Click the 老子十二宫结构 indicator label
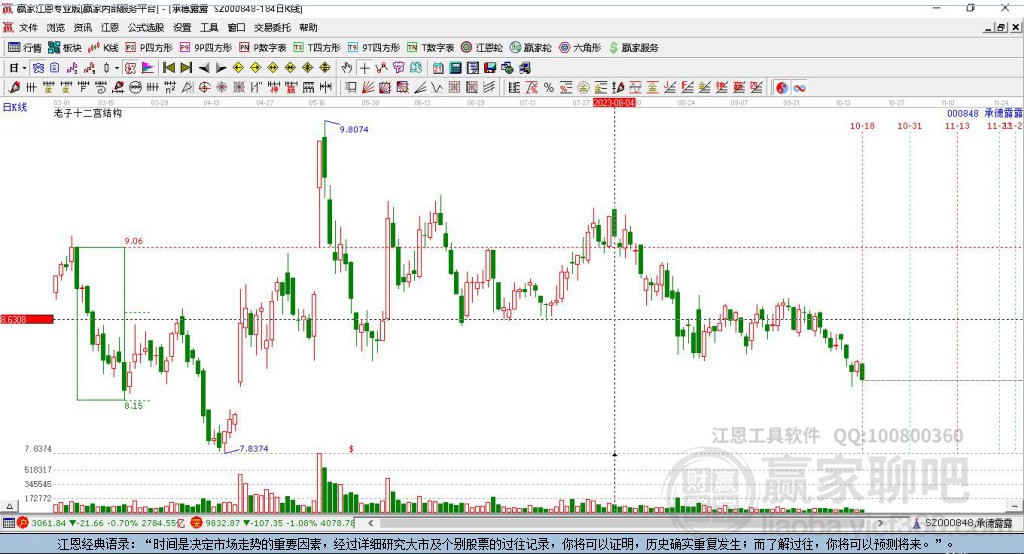 pyautogui.click(x=88, y=113)
